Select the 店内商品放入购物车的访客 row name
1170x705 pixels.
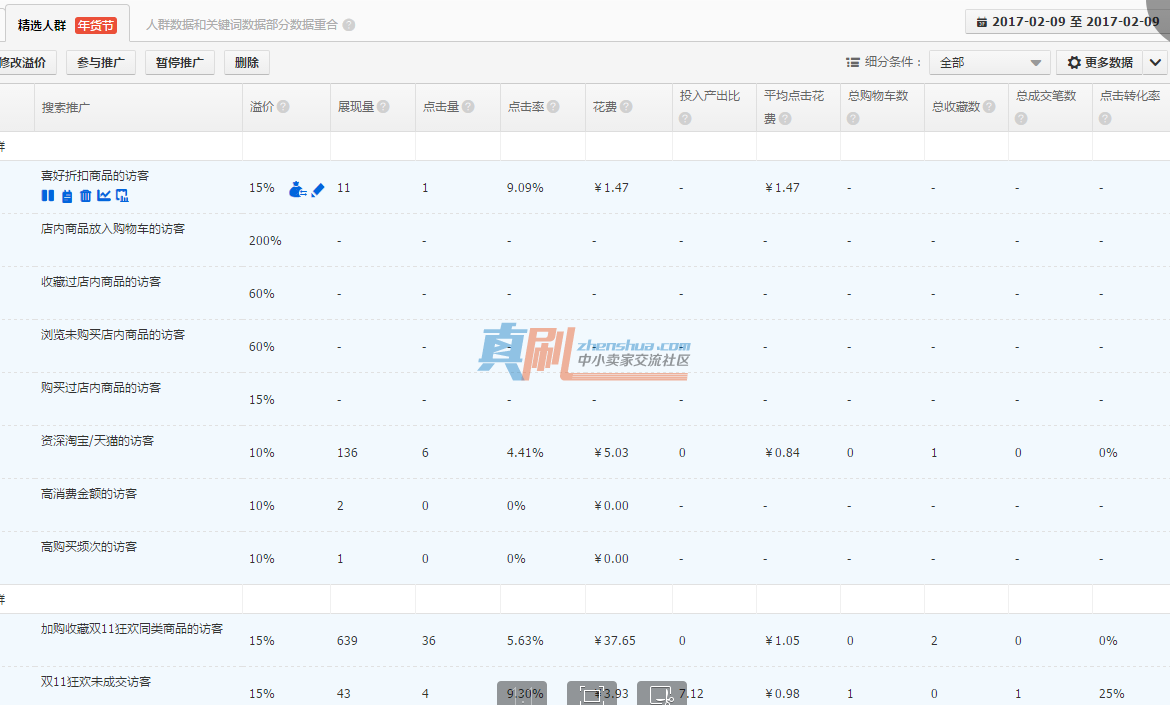[113, 229]
